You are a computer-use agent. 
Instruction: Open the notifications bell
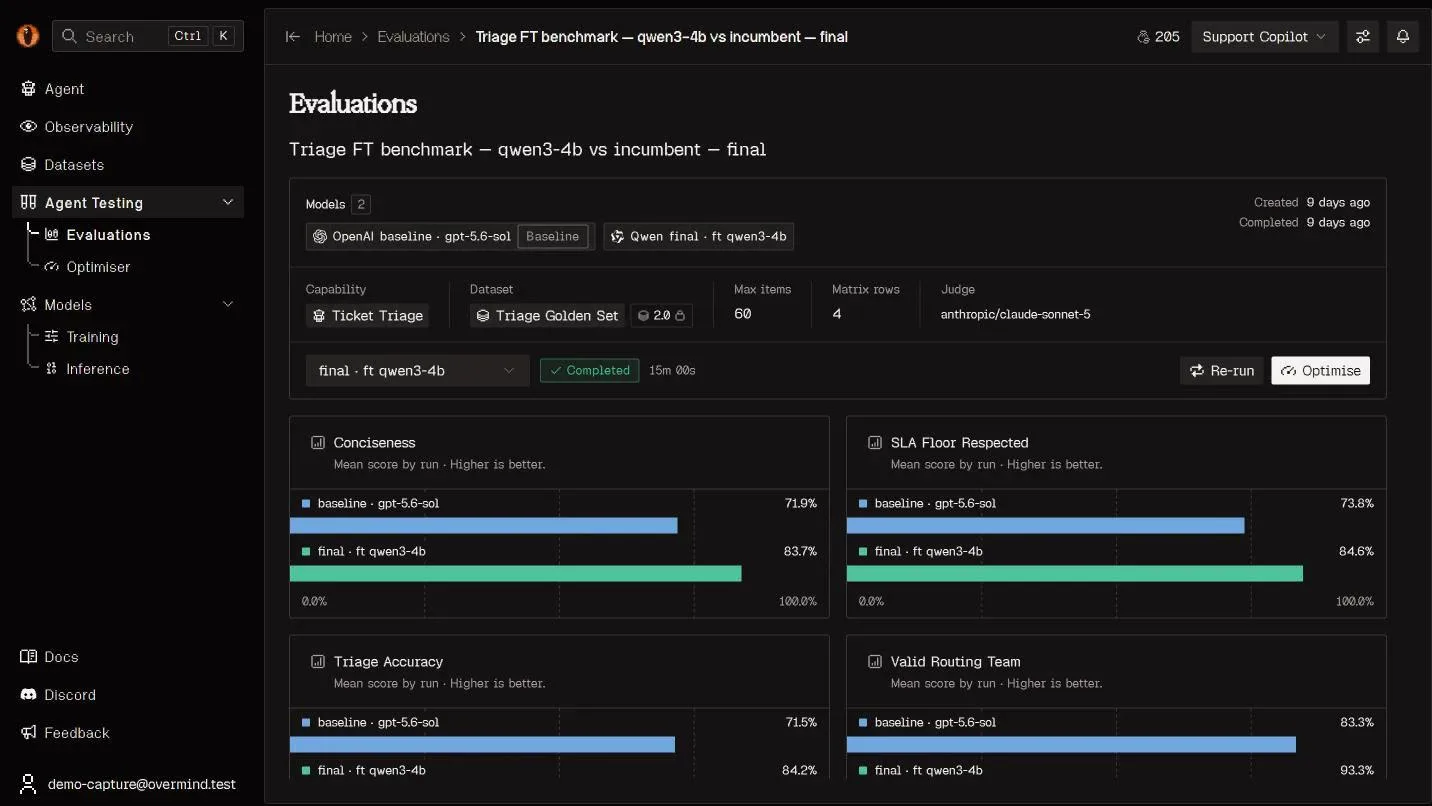click(x=1403, y=37)
